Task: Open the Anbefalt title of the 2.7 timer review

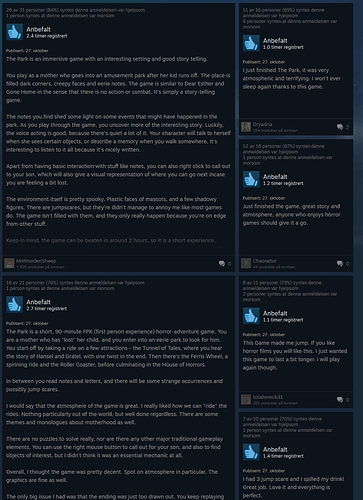Action: click(38, 302)
